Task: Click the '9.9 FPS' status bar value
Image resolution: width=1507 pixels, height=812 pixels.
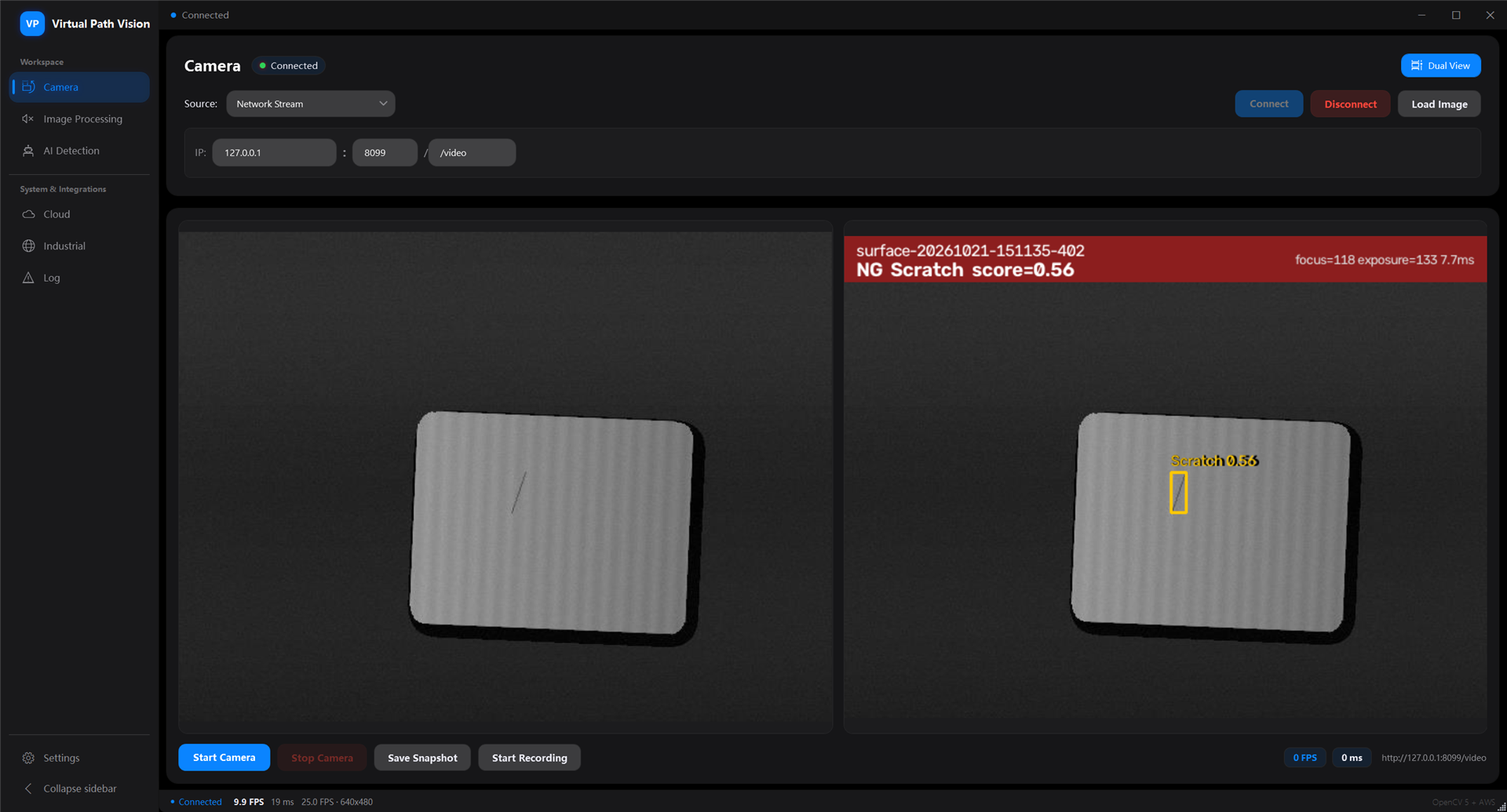Action: tap(249, 802)
